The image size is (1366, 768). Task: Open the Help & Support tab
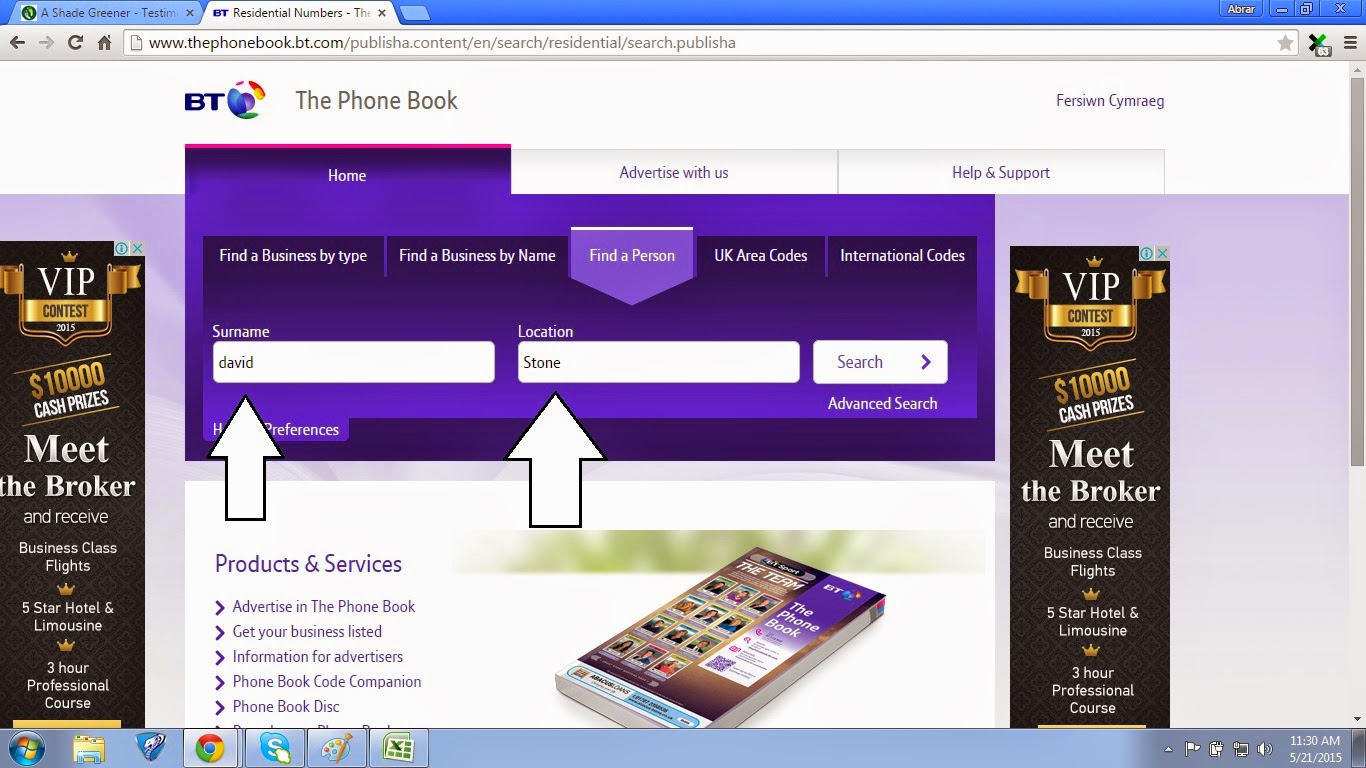point(1001,172)
